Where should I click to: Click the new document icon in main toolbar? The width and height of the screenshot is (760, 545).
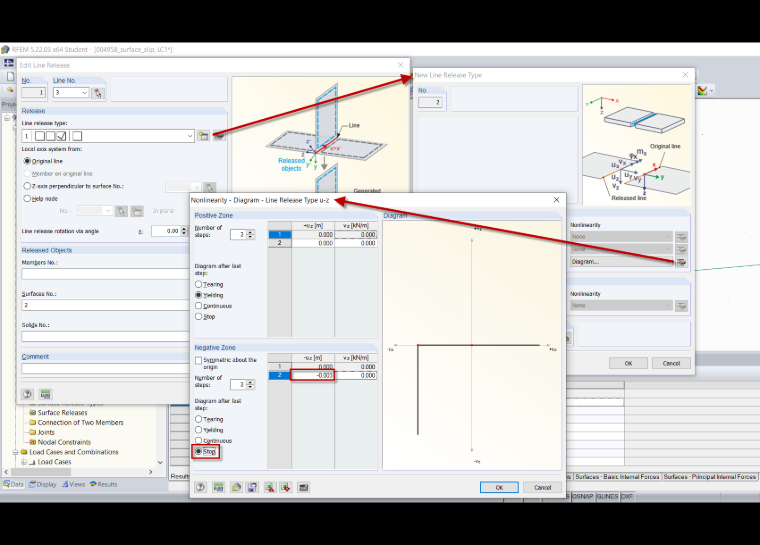click(10, 77)
